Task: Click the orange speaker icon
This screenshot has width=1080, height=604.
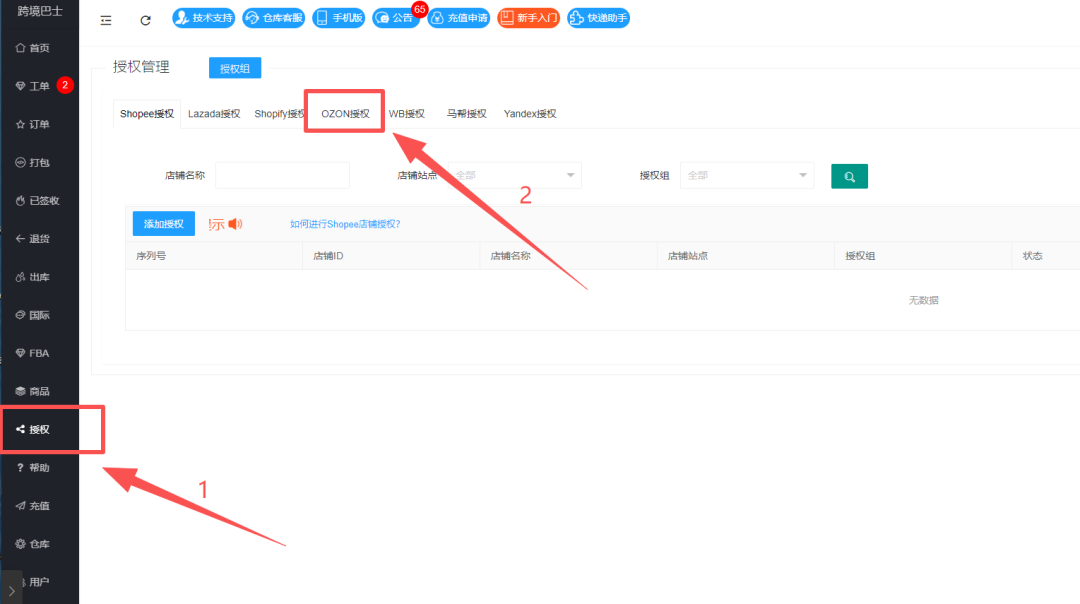Action: pyautogui.click(x=236, y=224)
